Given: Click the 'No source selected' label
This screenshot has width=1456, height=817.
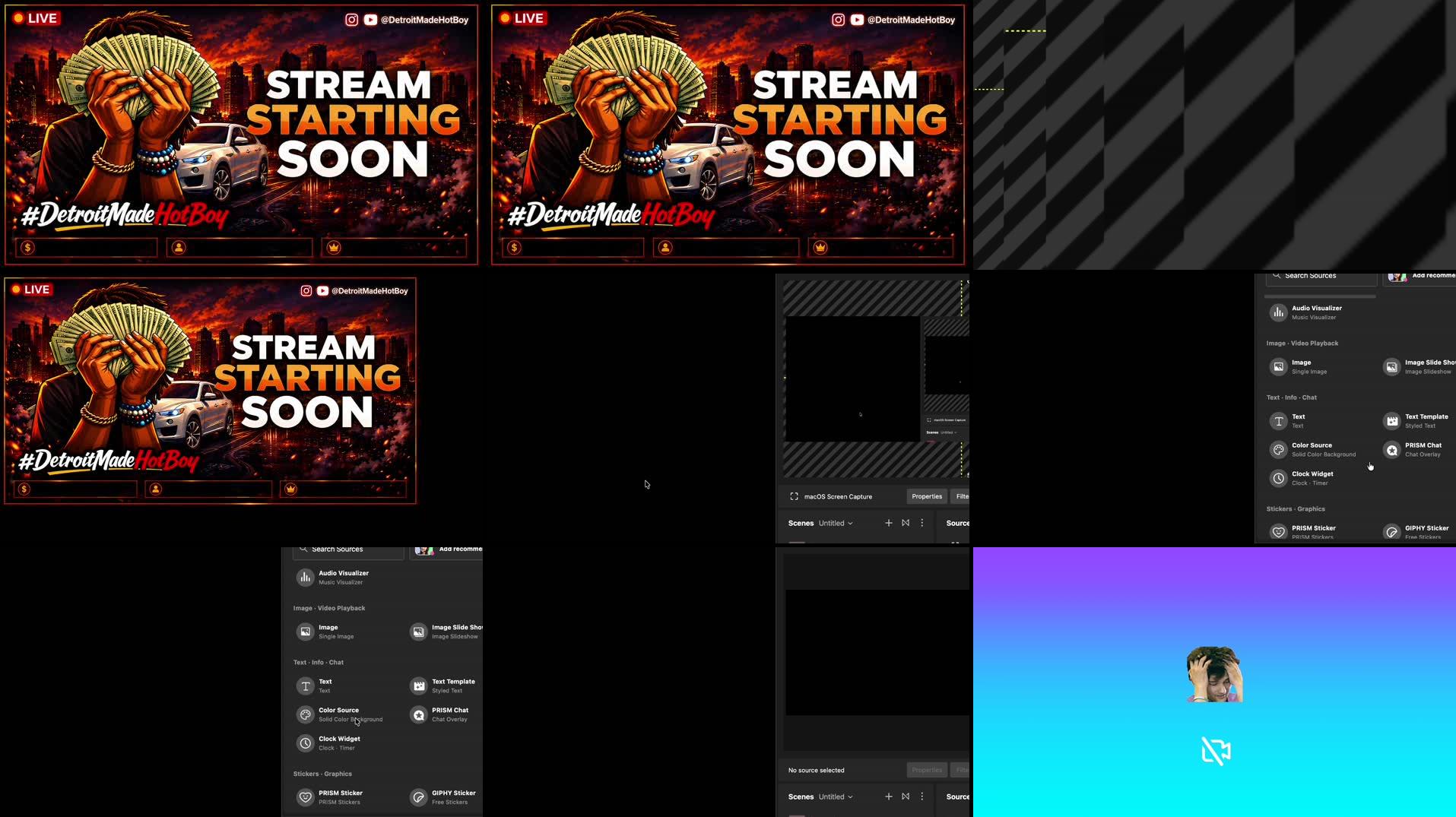Looking at the screenshot, I should point(817,770).
